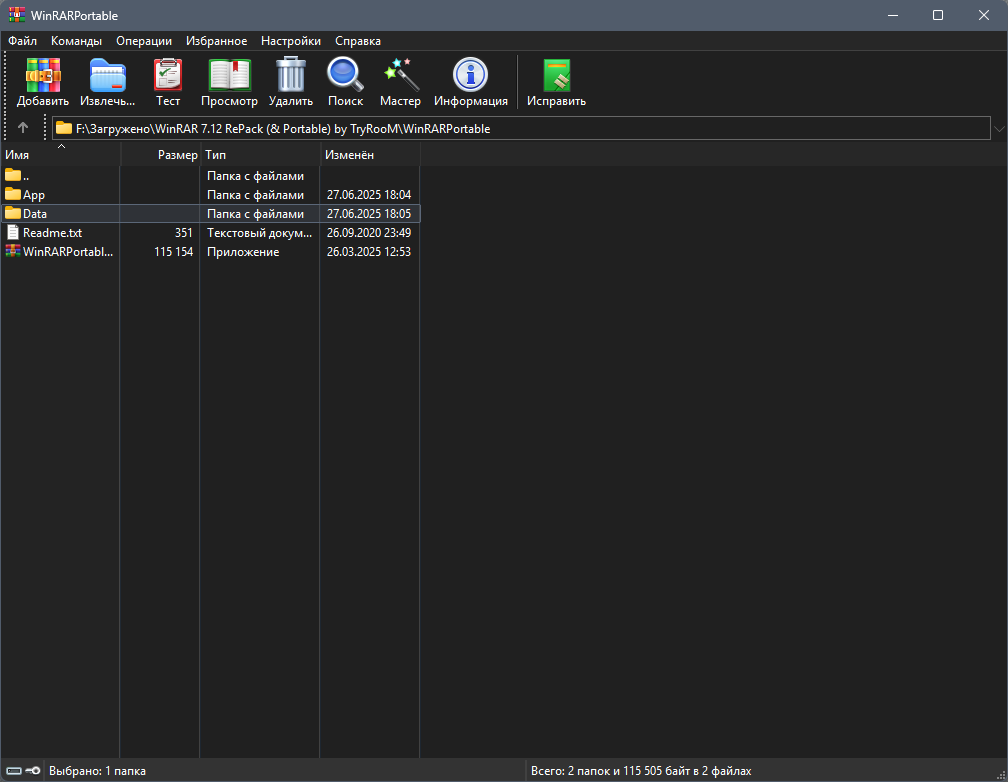Click the type Текстовый докум... cell
1008x782 pixels.
259,233
